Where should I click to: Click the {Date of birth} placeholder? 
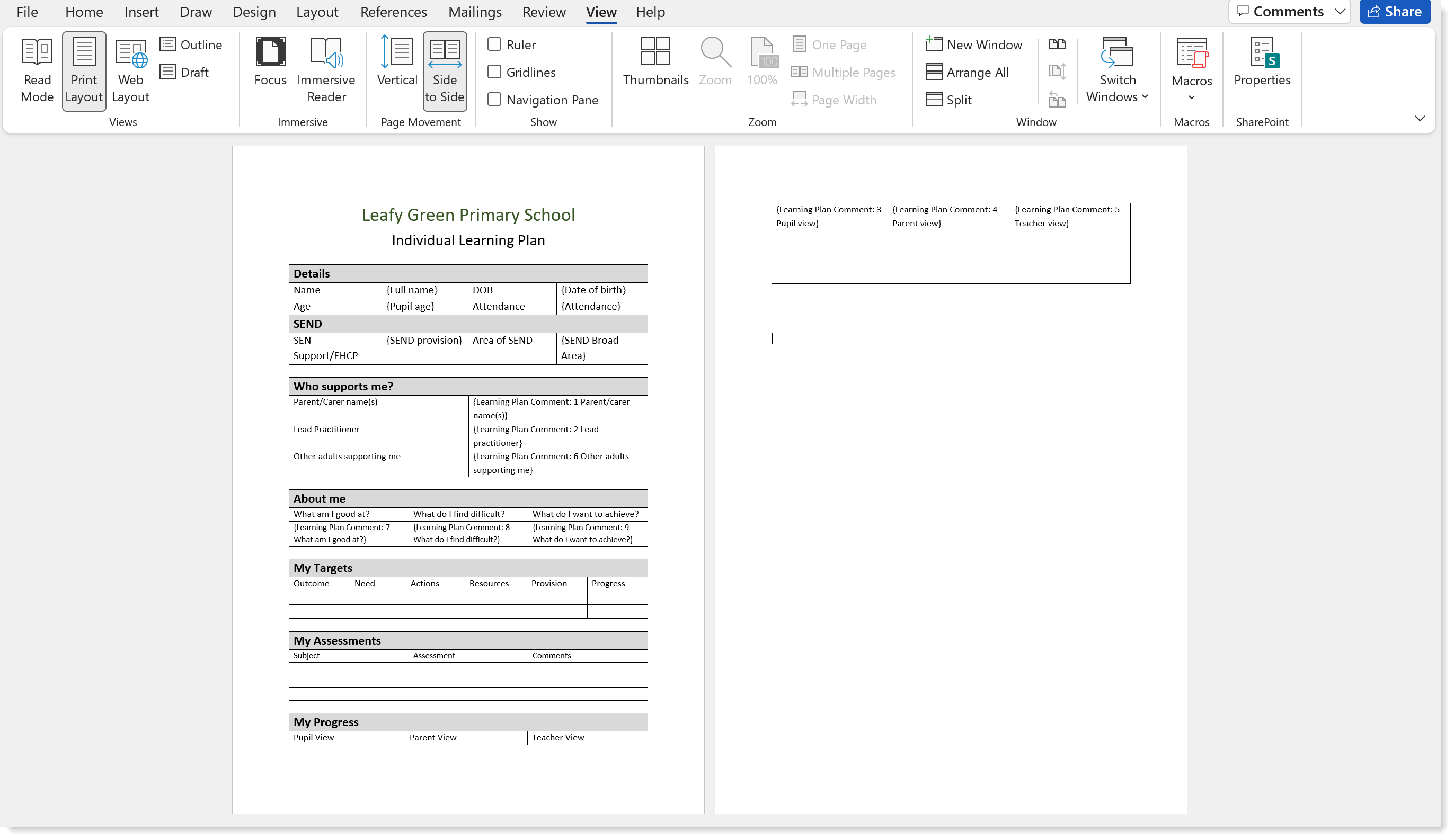(x=593, y=290)
